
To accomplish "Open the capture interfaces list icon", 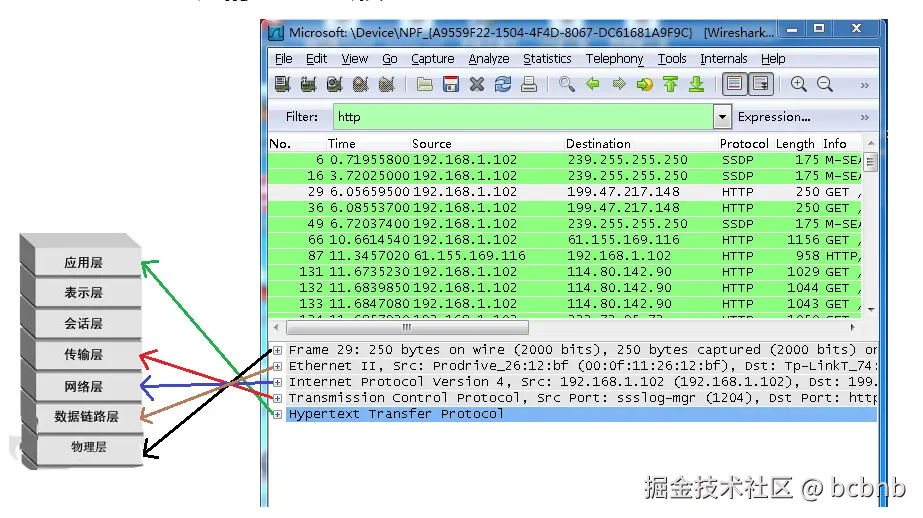I will click(x=283, y=84).
